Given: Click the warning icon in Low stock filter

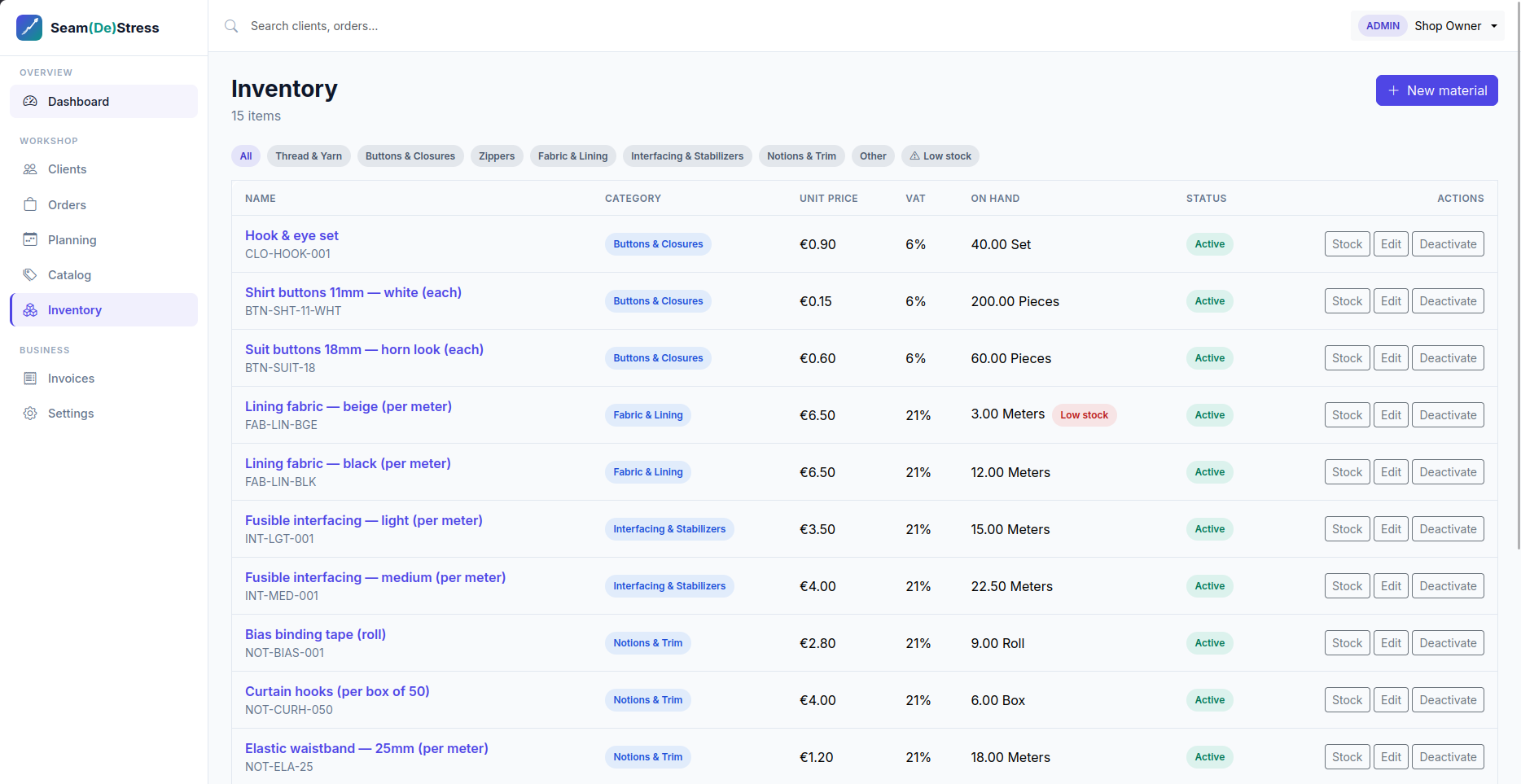Looking at the screenshot, I should click(x=914, y=155).
